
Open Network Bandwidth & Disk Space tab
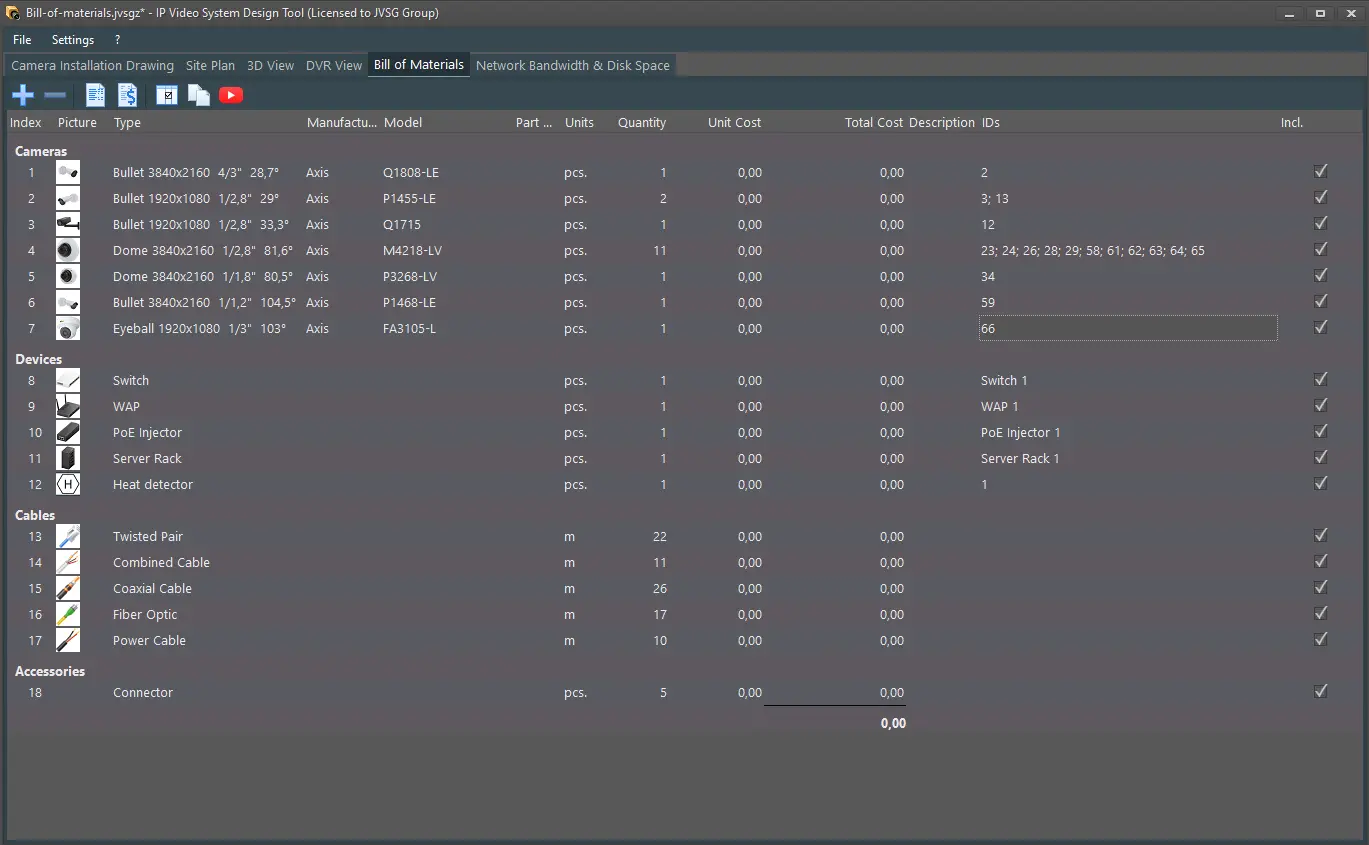(572, 66)
